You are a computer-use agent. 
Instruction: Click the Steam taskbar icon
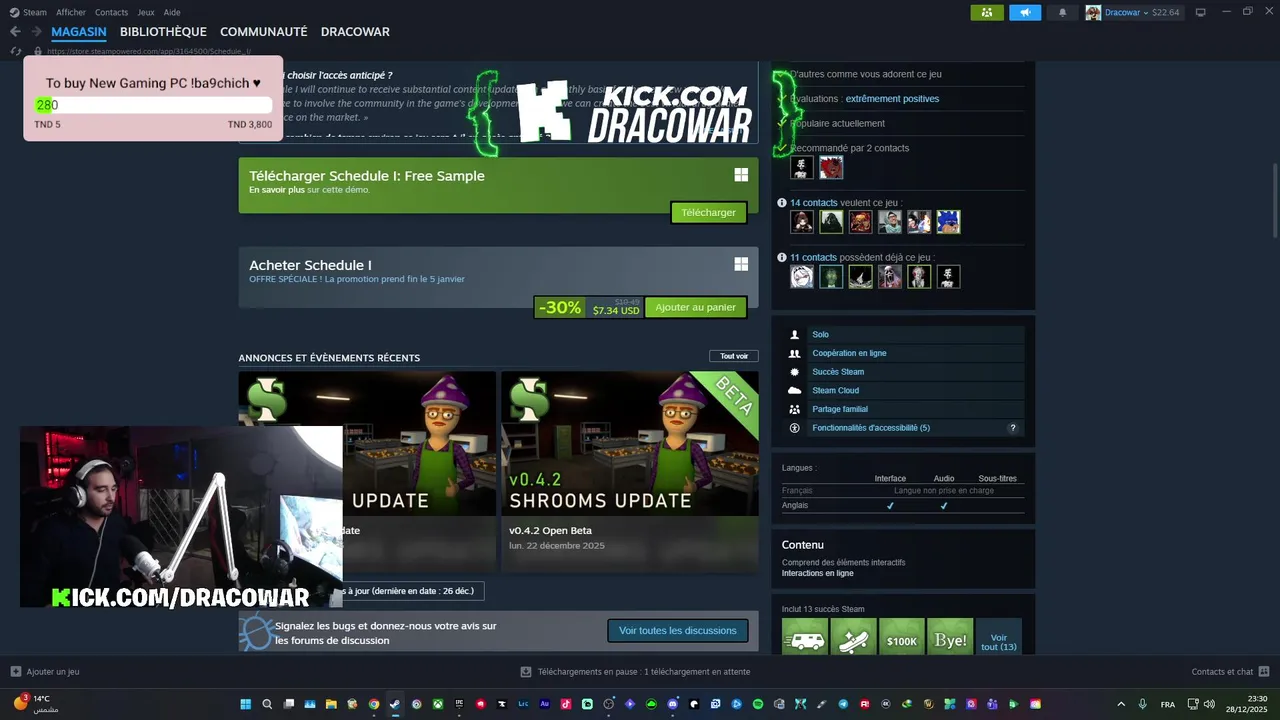pyautogui.click(x=395, y=704)
